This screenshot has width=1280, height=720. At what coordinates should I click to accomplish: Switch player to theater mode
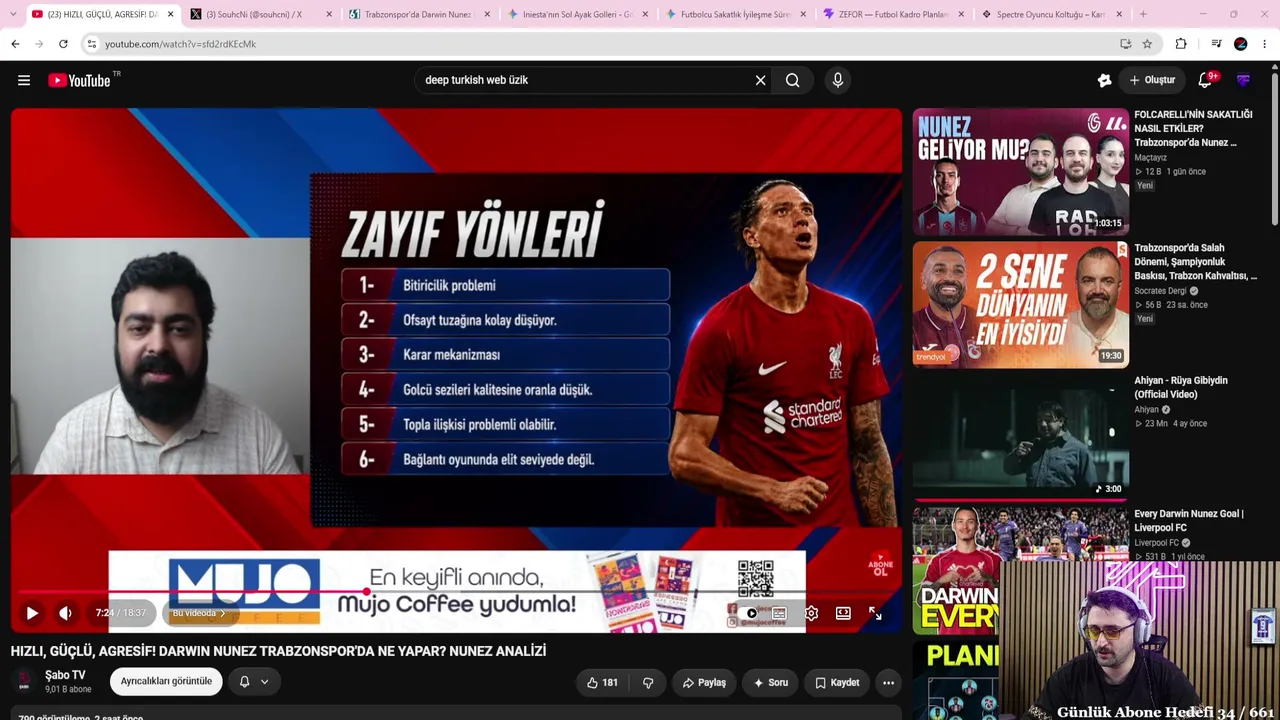[843, 613]
